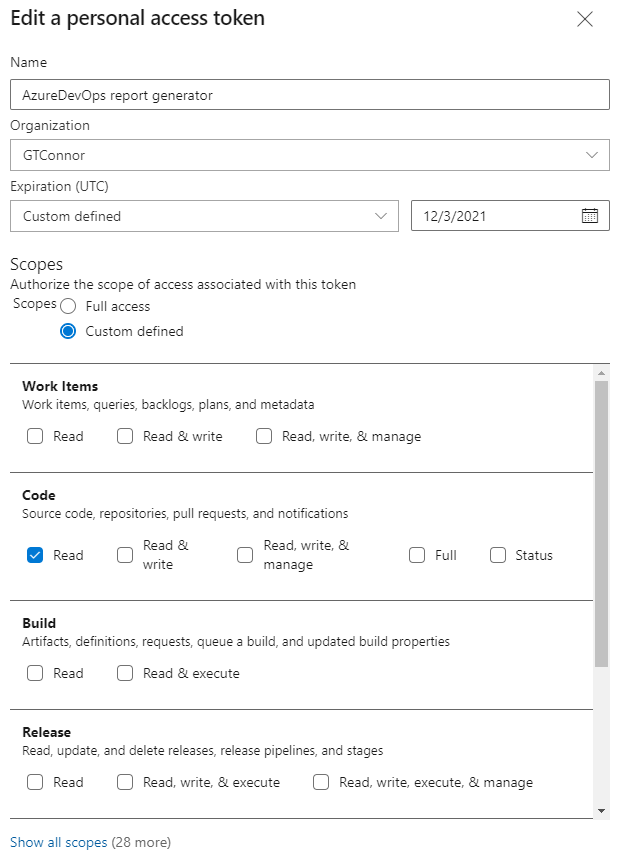Uncheck the Read checkbox under Code

click(35, 555)
